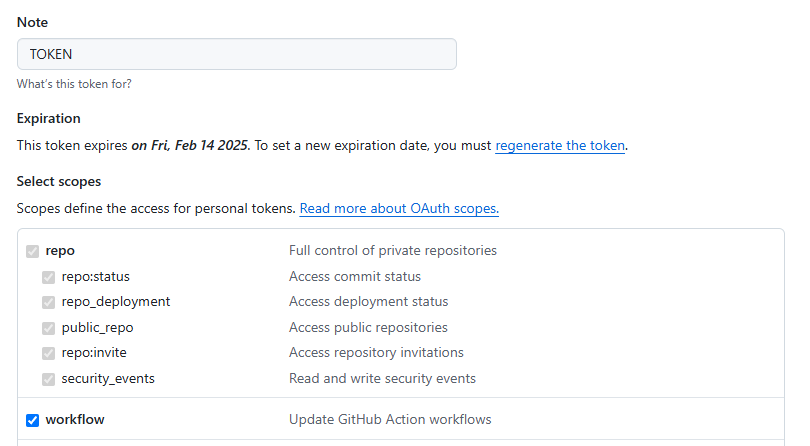
Task: Toggle the public_repo checkbox
Action: [48, 328]
